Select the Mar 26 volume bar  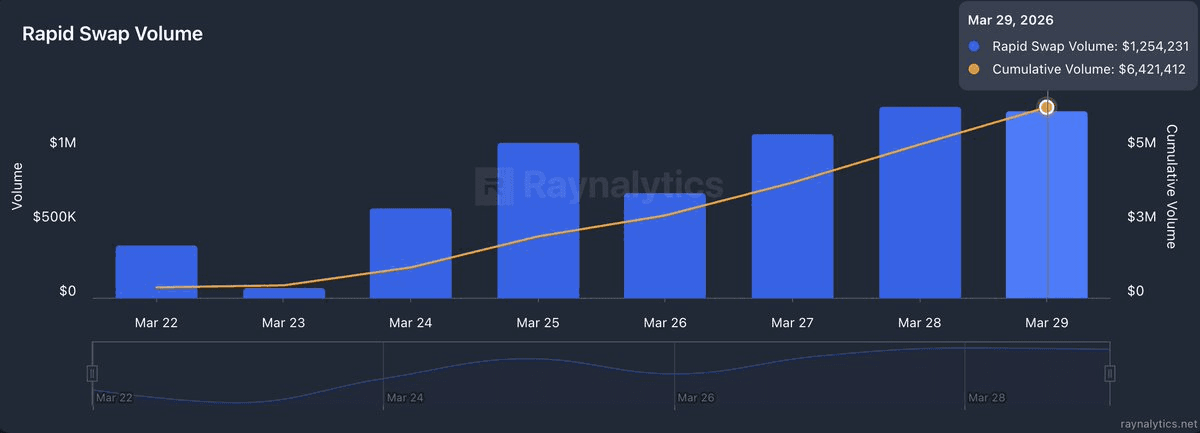[x=665, y=245]
